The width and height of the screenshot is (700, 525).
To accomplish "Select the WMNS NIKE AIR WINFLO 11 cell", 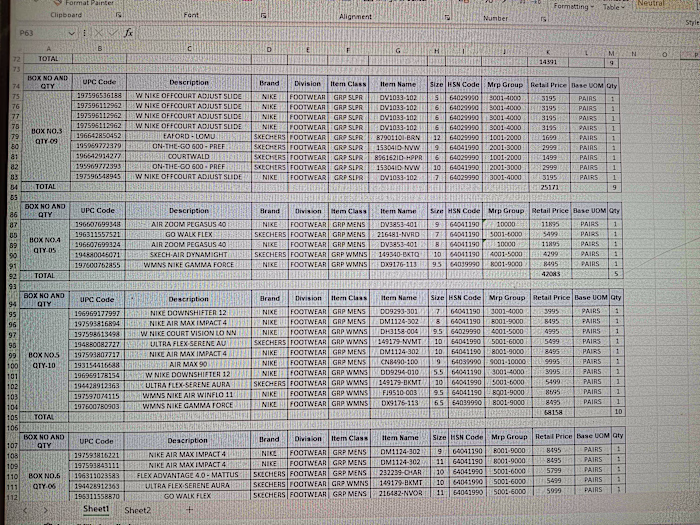I will [x=188, y=395].
